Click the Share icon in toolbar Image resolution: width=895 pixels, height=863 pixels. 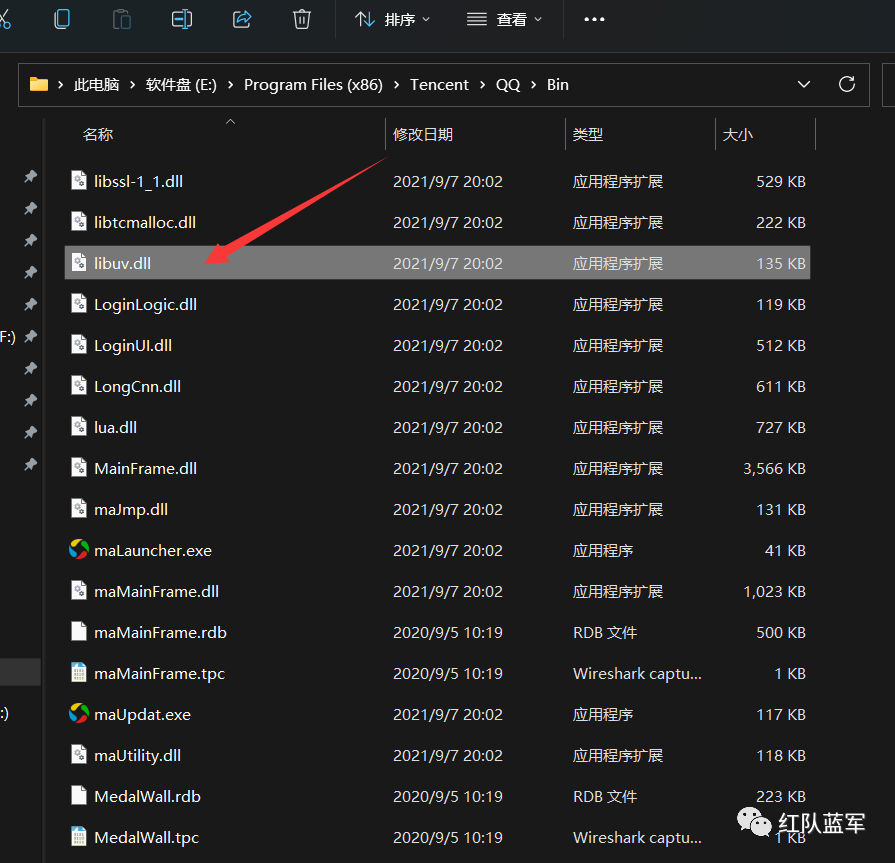(x=242, y=19)
